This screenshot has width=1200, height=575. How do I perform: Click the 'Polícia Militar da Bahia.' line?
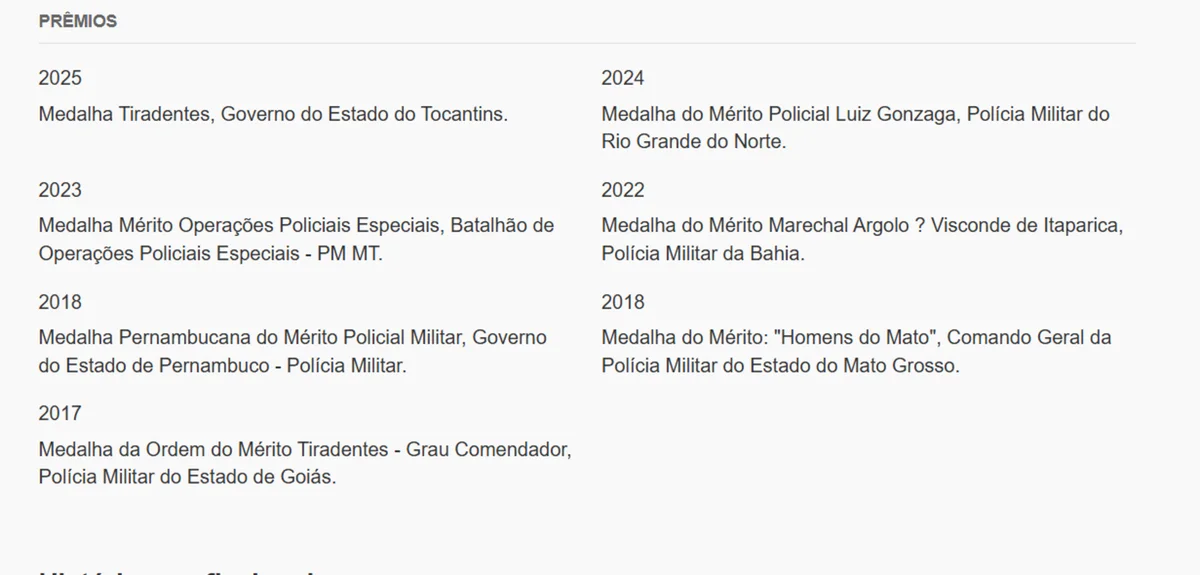pos(703,254)
